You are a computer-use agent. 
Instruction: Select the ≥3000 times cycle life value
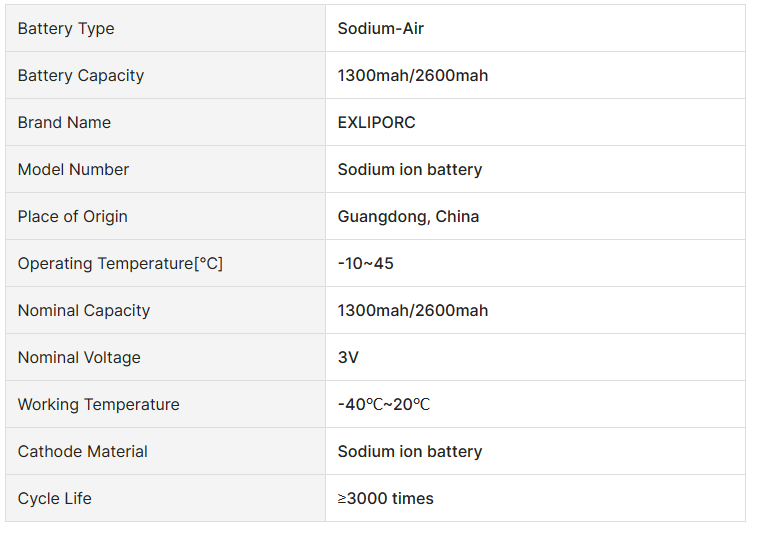tap(385, 499)
